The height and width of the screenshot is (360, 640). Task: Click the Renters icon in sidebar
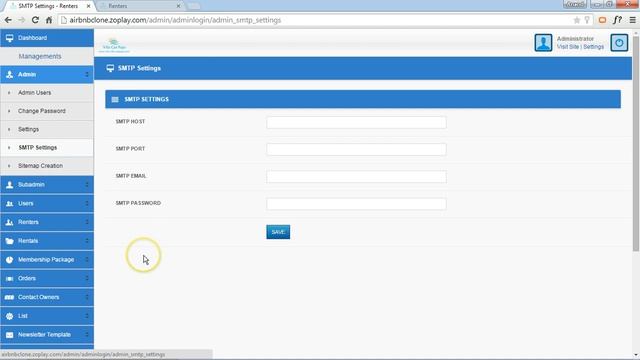click(x=9, y=222)
